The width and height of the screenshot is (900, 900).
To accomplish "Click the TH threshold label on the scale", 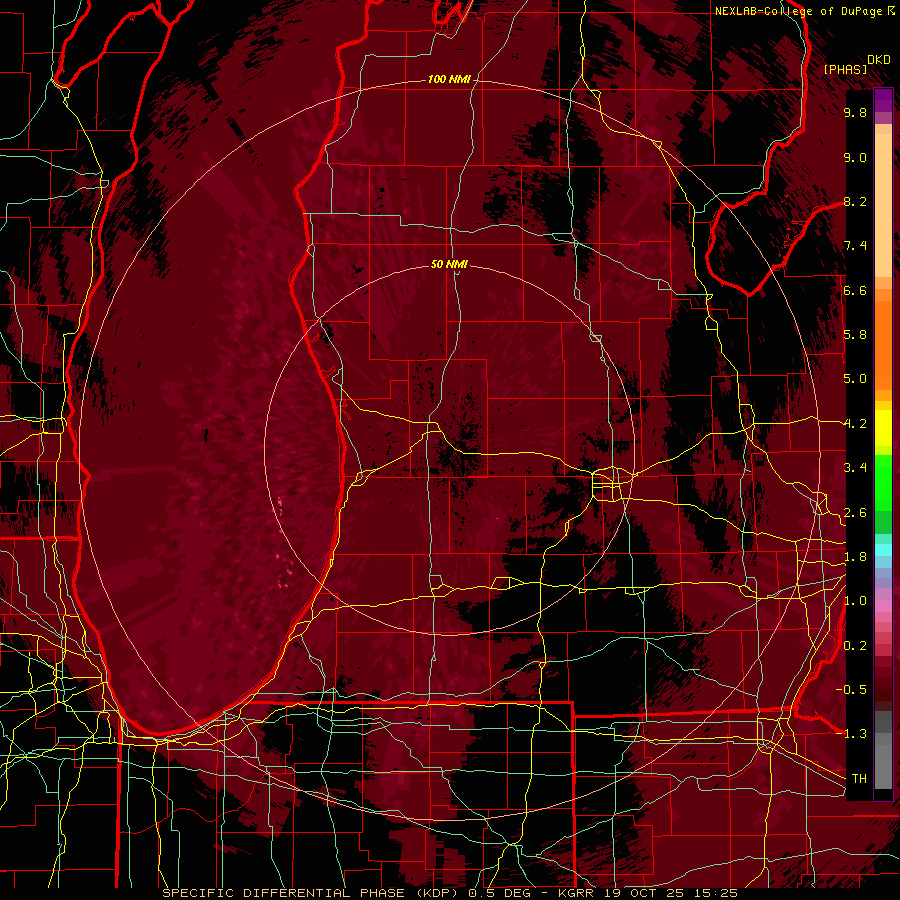I will (x=859, y=778).
